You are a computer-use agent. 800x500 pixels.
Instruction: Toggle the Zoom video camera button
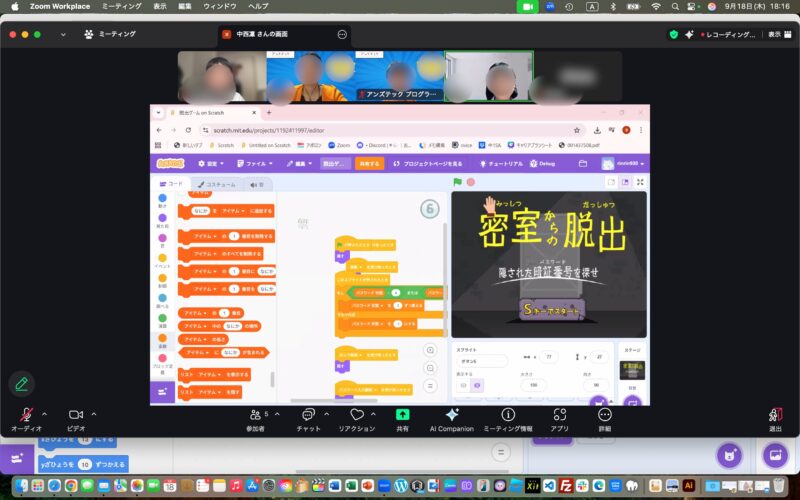point(75,414)
